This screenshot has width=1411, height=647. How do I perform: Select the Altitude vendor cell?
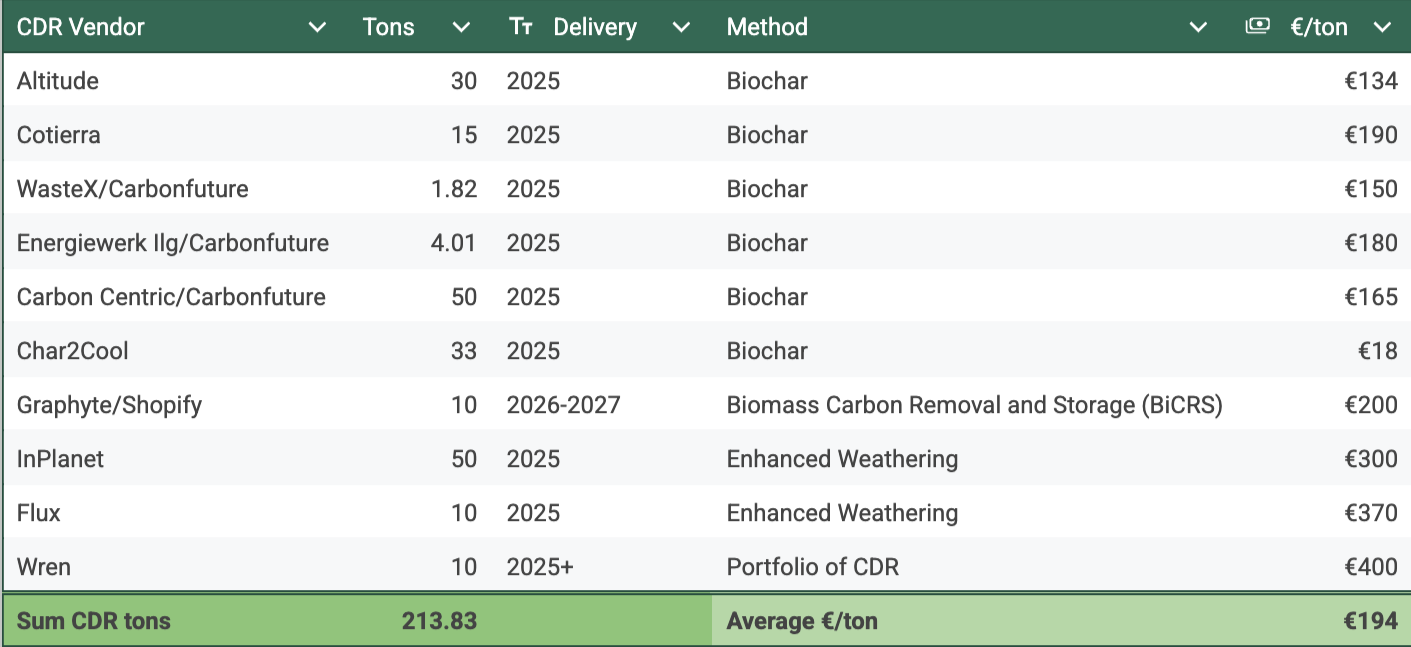click(58, 81)
